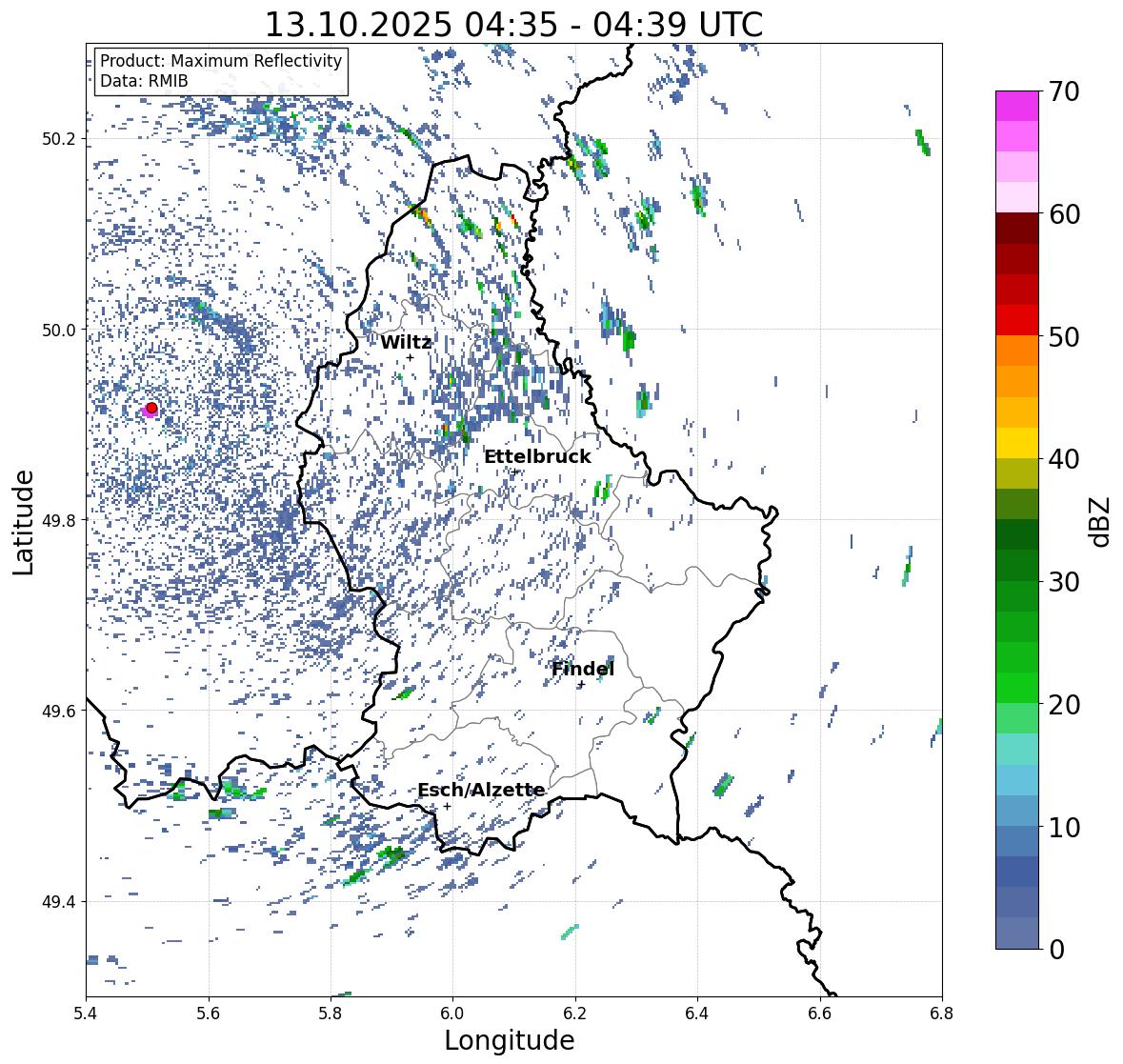Pick the bottom slate-blue colorbar segment above 0
Screen dimensions: 1123x1064
coord(1017,934)
